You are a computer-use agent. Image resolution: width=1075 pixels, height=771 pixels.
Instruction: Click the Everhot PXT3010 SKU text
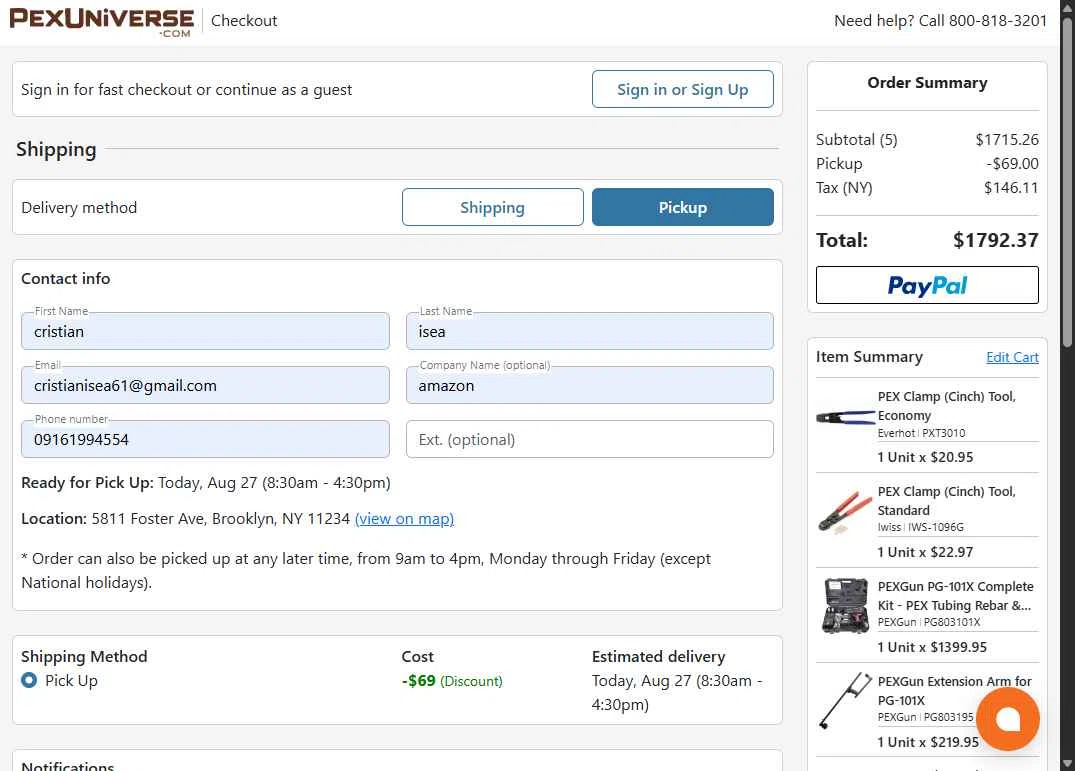(921, 433)
